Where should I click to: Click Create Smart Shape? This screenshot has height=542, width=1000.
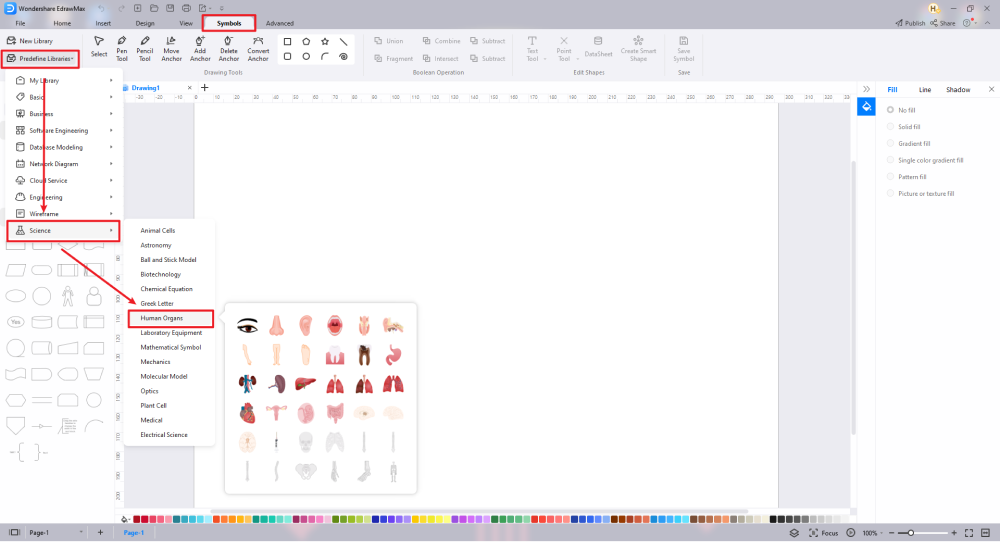click(638, 48)
